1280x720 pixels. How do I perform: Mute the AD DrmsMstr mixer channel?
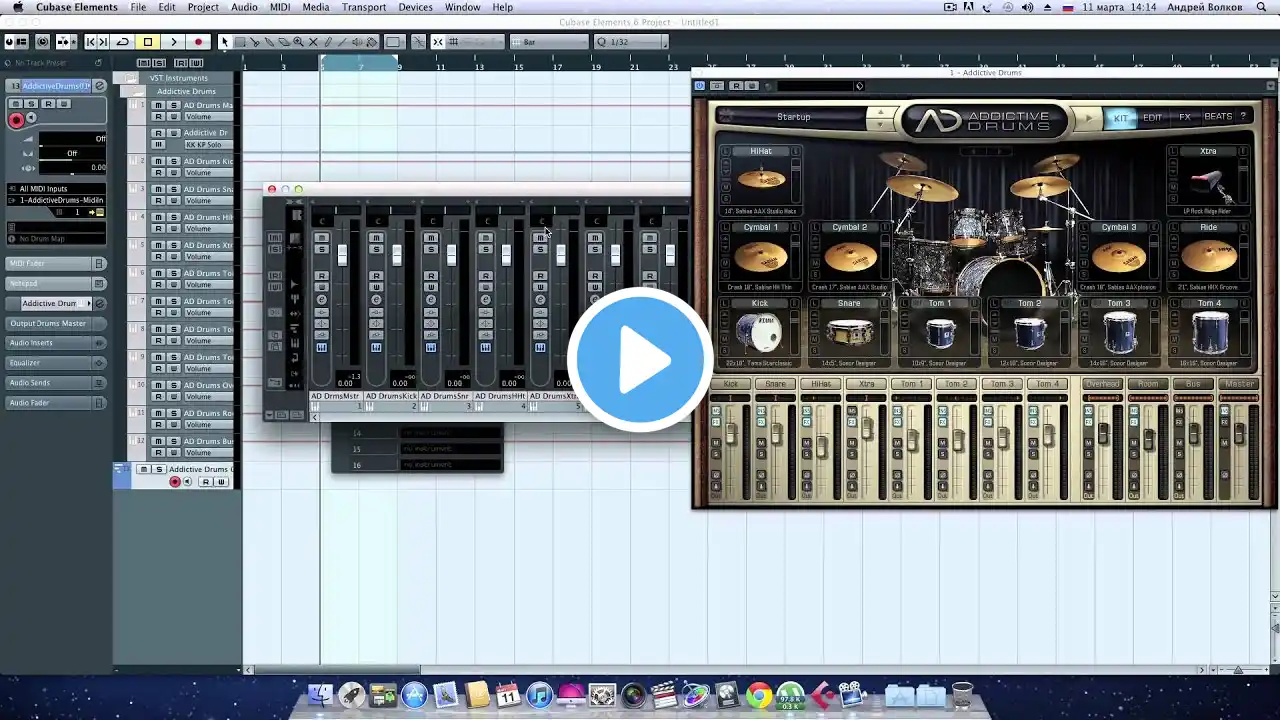[x=321, y=238]
